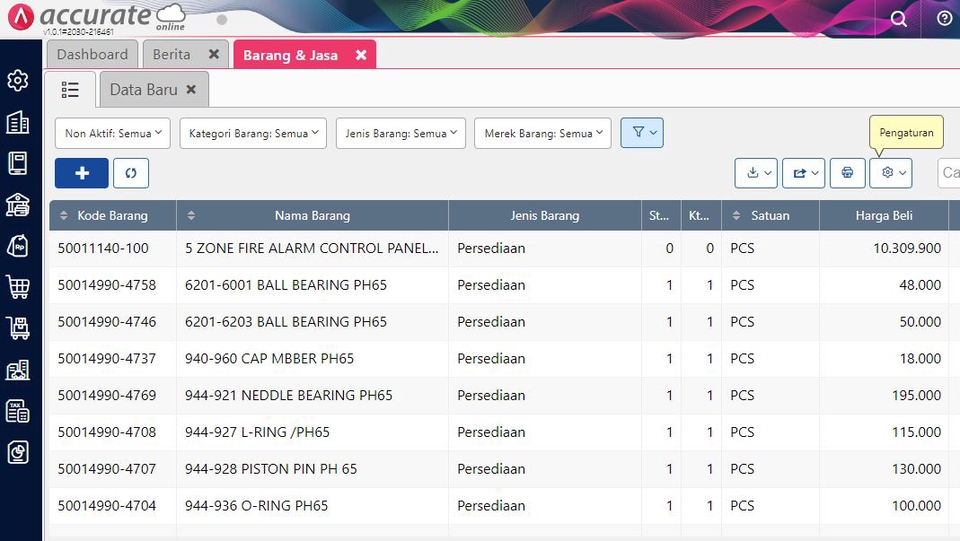Open 944-928 PISTON PIN PH 65 item

(x=271, y=469)
